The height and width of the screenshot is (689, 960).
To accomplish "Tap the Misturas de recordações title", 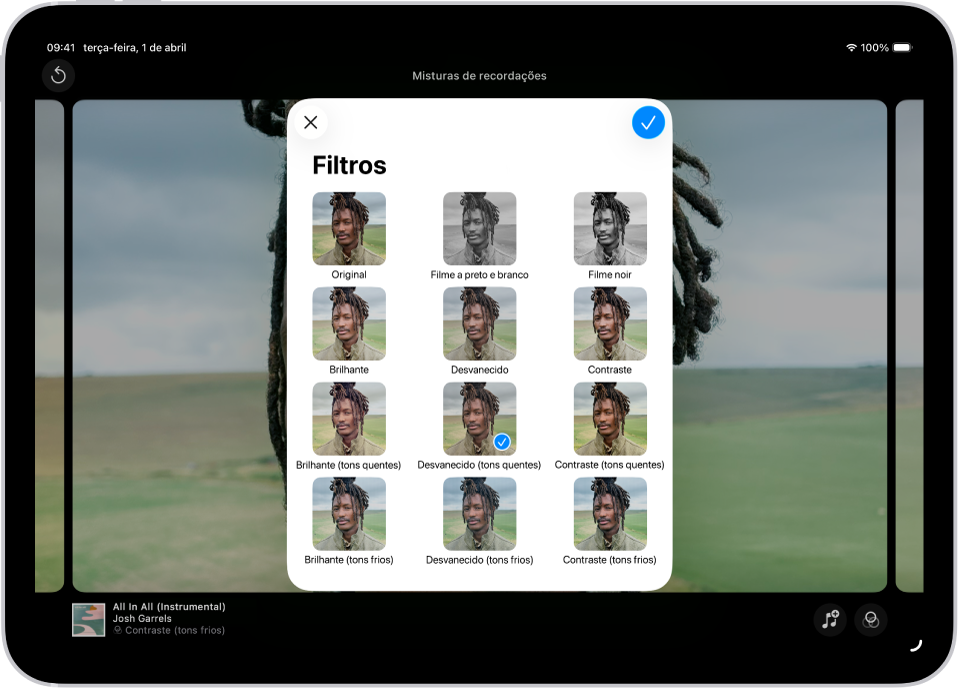I will click(479, 76).
